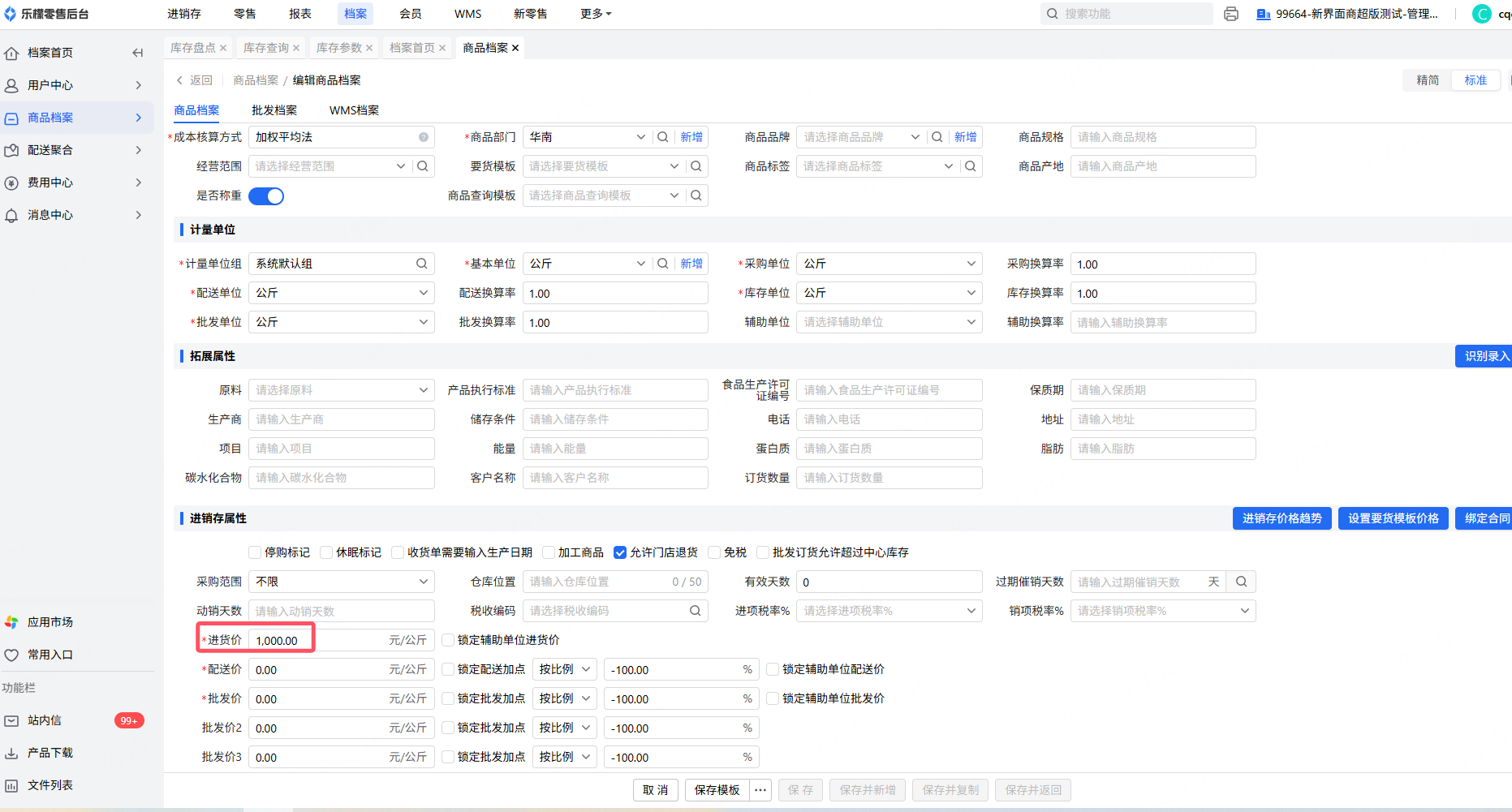Click the printer icon in the top bar
The width and height of the screenshot is (1512, 812).
[1231, 14]
